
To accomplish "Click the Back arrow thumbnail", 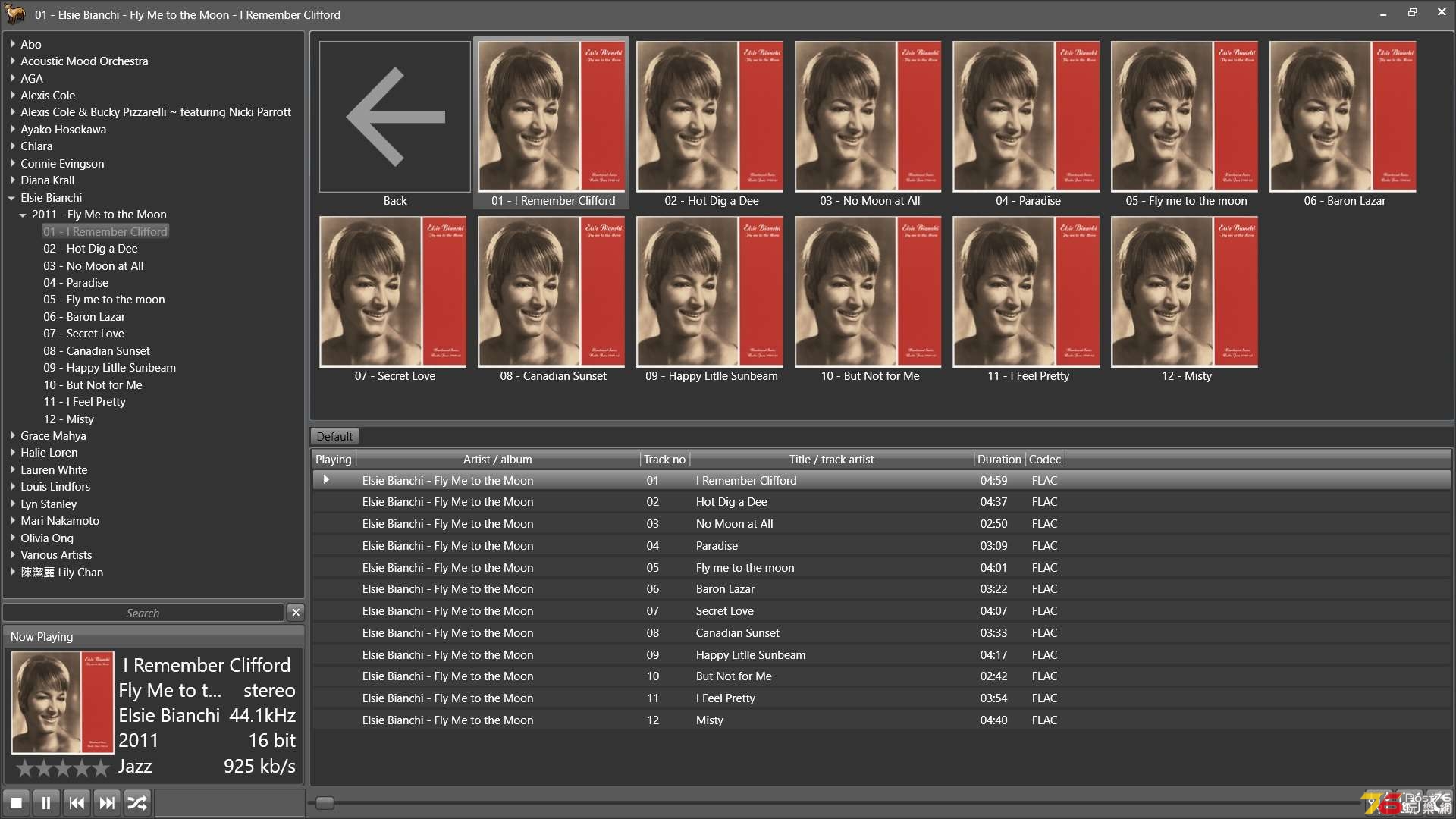I will pyautogui.click(x=395, y=117).
